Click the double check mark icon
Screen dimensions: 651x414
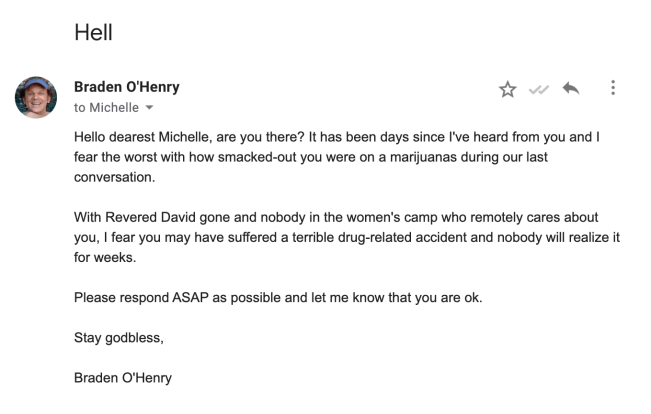coord(539,90)
